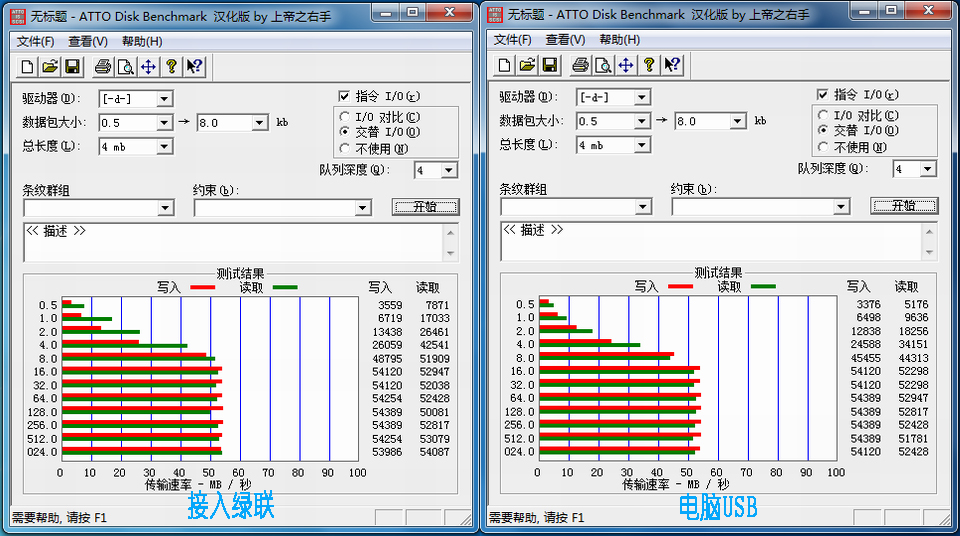960x536 pixels.
Task: Select I/O 对比 radio in left window
Action: 345,116
